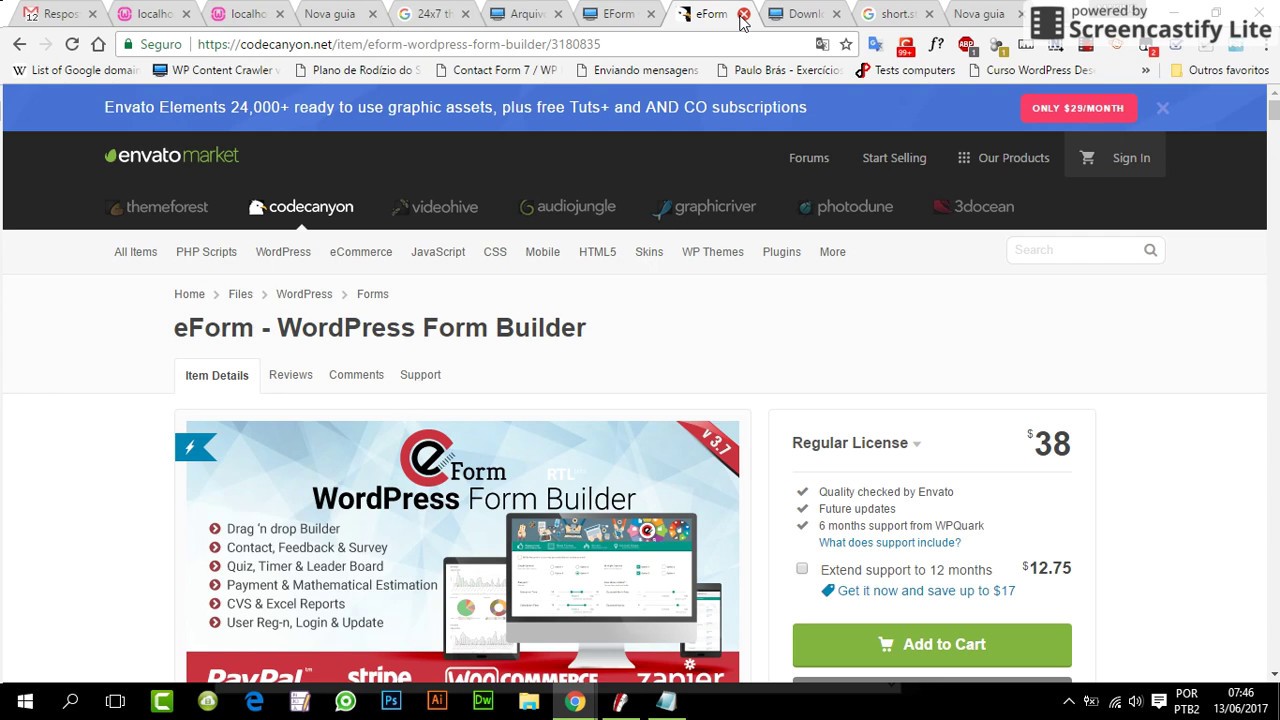The width and height of the screenshot is (1280, 720).
Task: Switch to the Support tab
Action: (x=420, y=375)
